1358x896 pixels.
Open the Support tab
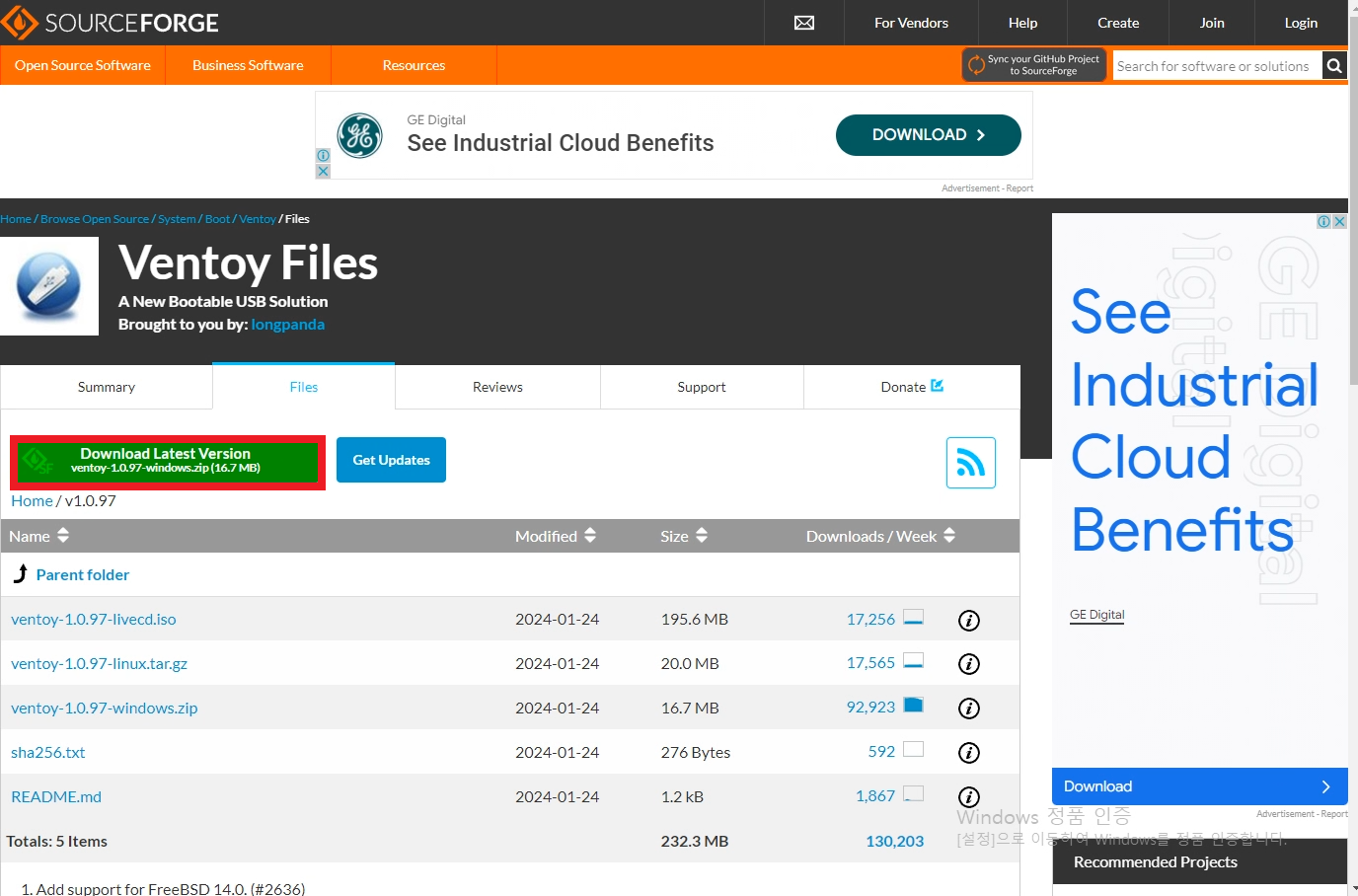[702, 387]
